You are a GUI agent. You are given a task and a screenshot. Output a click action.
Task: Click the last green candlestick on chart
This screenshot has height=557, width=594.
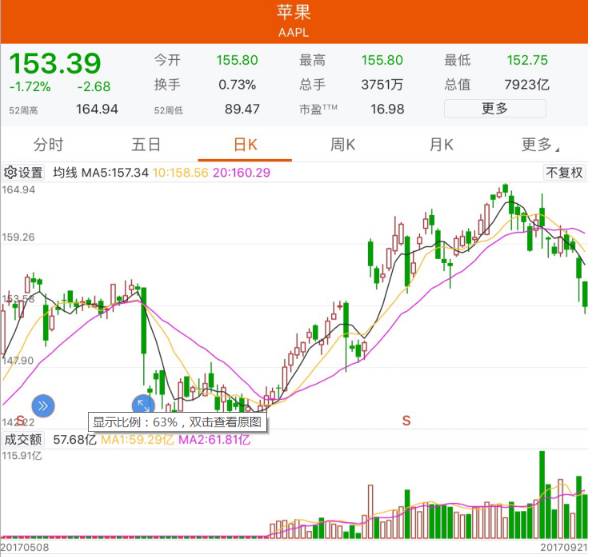pyautogui.click(x=585, y=297)
